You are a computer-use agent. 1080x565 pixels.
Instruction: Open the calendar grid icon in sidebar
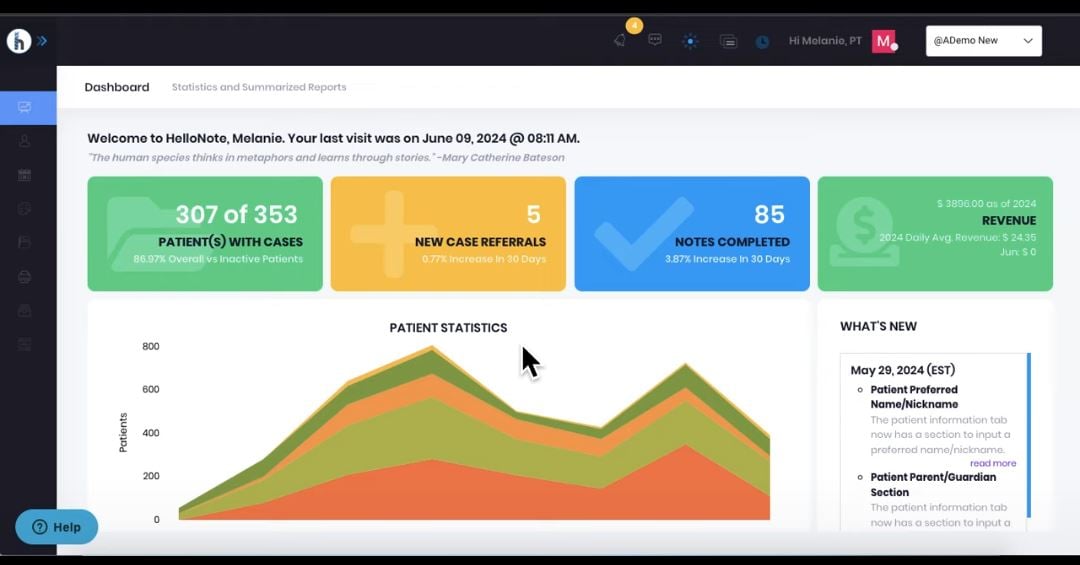[25, 175]
